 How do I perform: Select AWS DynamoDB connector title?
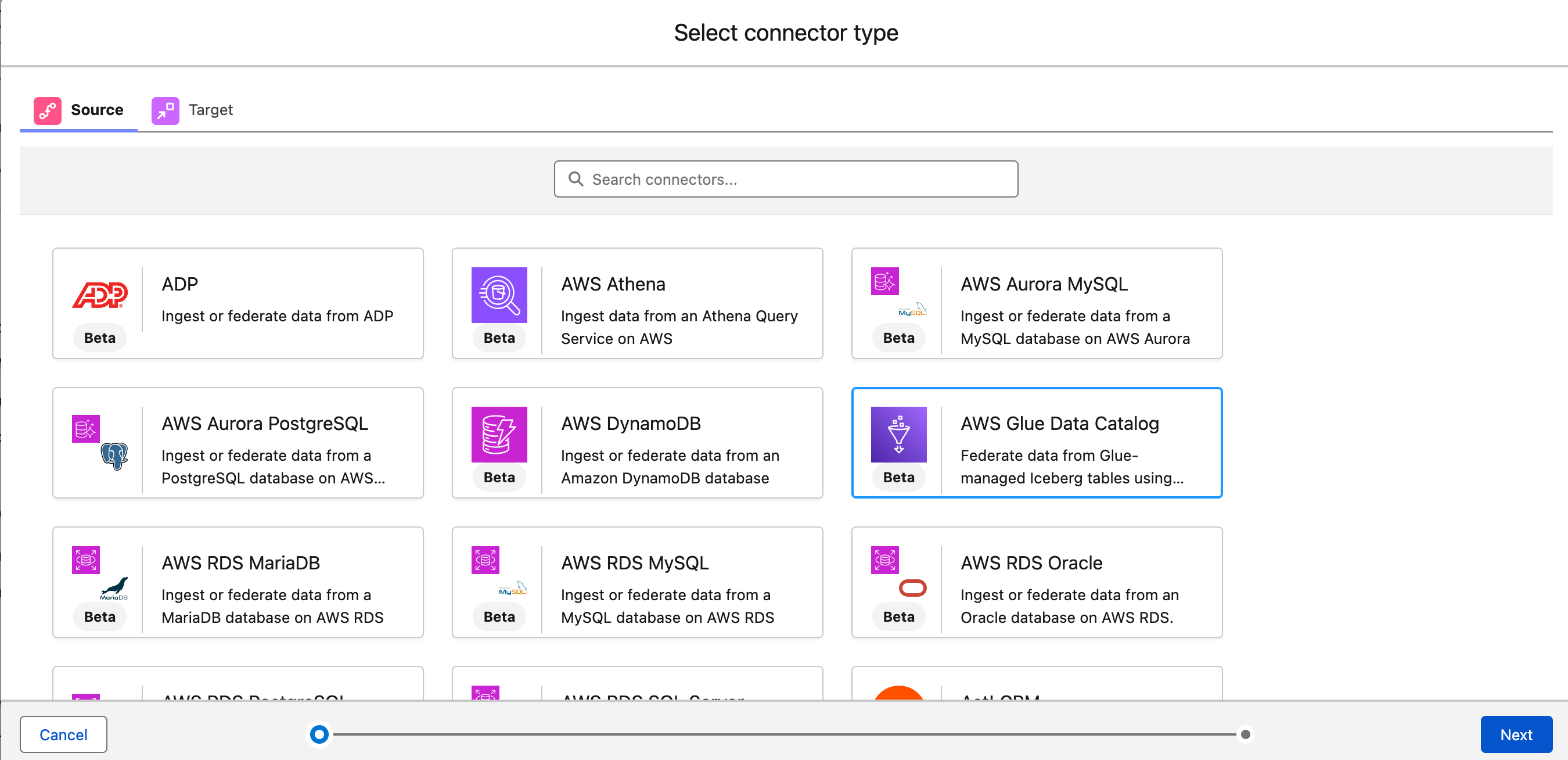[x=631, y=423]
